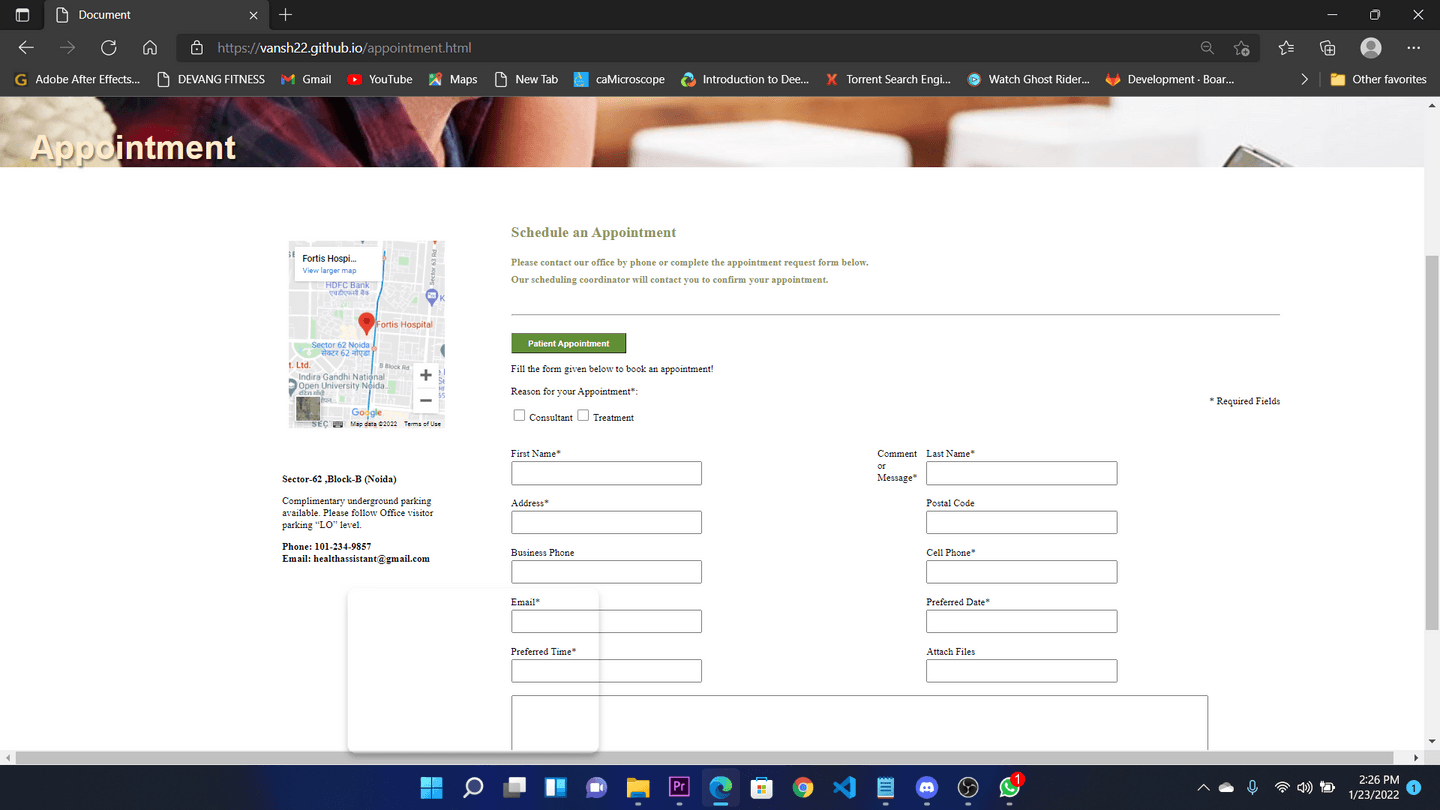Open the Gmail bookmark

tap(306, 79)
